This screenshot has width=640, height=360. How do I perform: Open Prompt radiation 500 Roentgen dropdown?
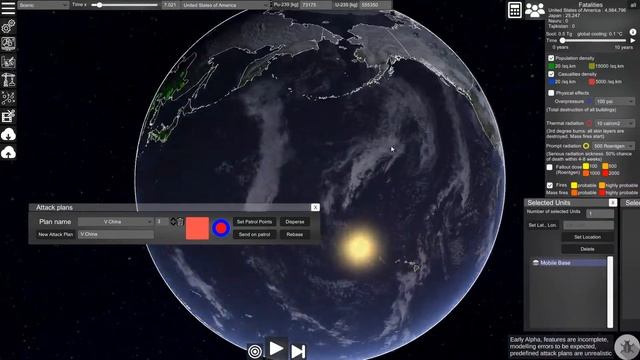pos(613,146)
